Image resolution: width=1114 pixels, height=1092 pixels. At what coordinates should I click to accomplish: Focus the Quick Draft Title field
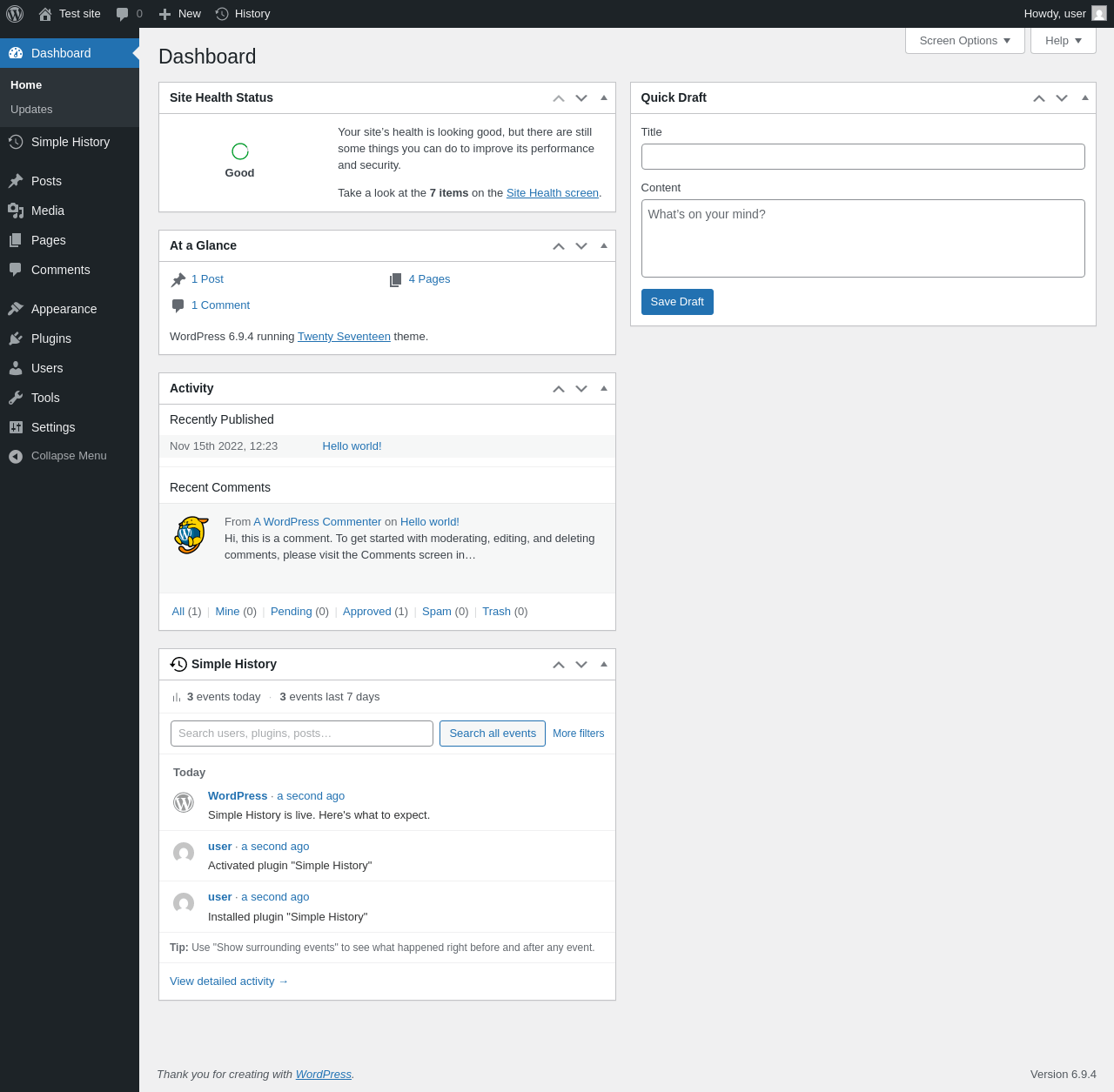tap(863, 157)
